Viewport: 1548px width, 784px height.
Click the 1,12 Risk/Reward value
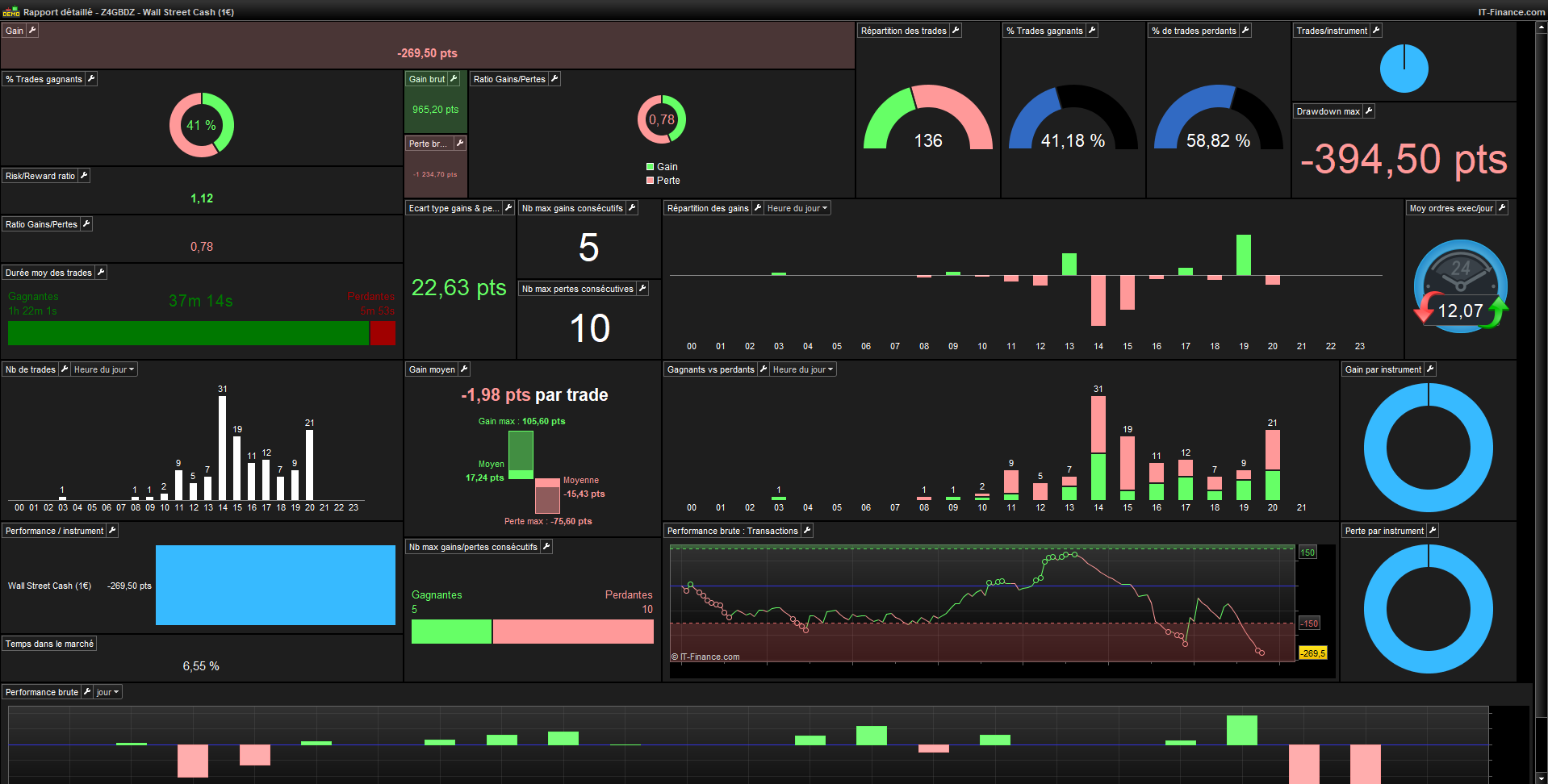click(x=202, y=198)
